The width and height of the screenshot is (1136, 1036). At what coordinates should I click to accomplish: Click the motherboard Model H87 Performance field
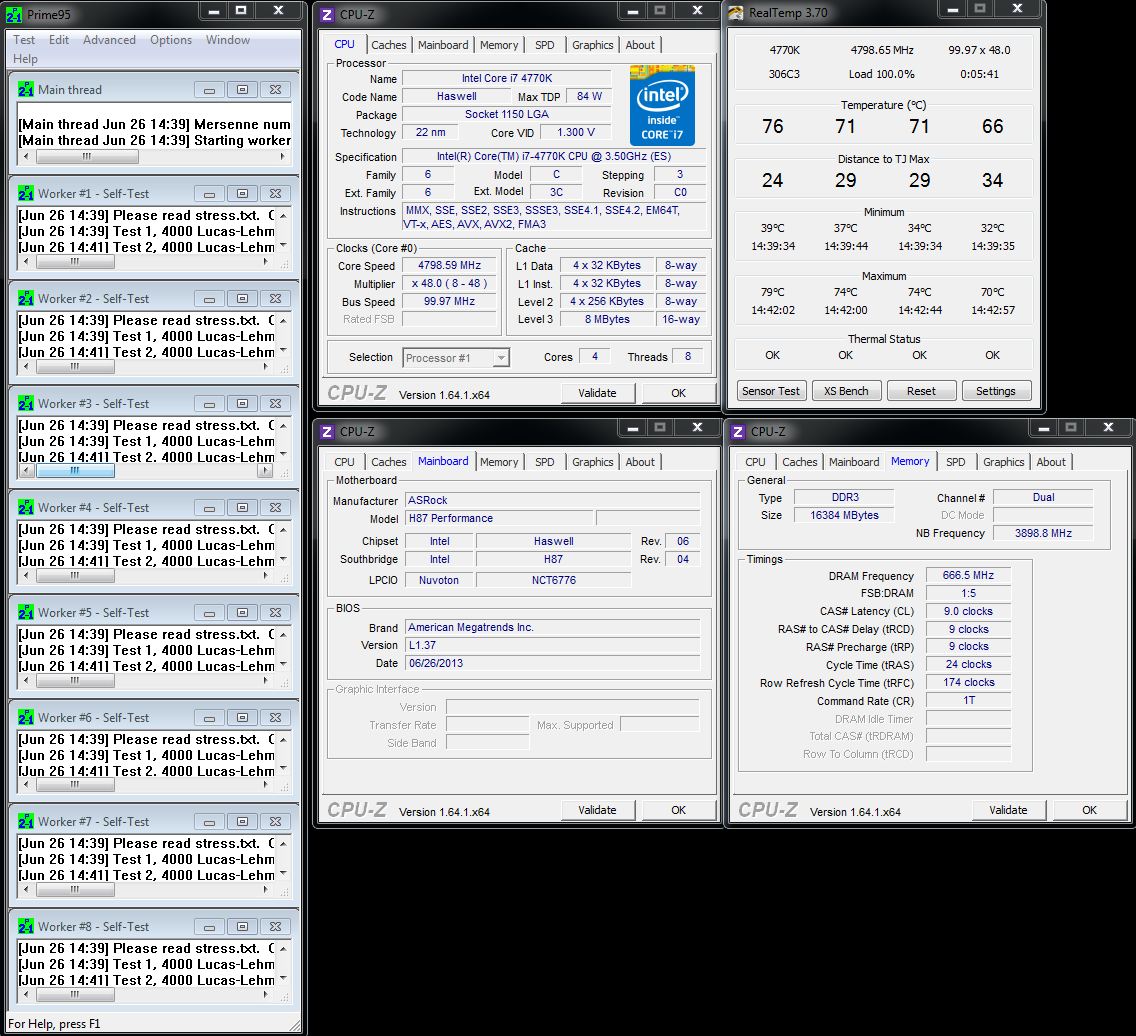pyautogui.click(x=498, y=519)
